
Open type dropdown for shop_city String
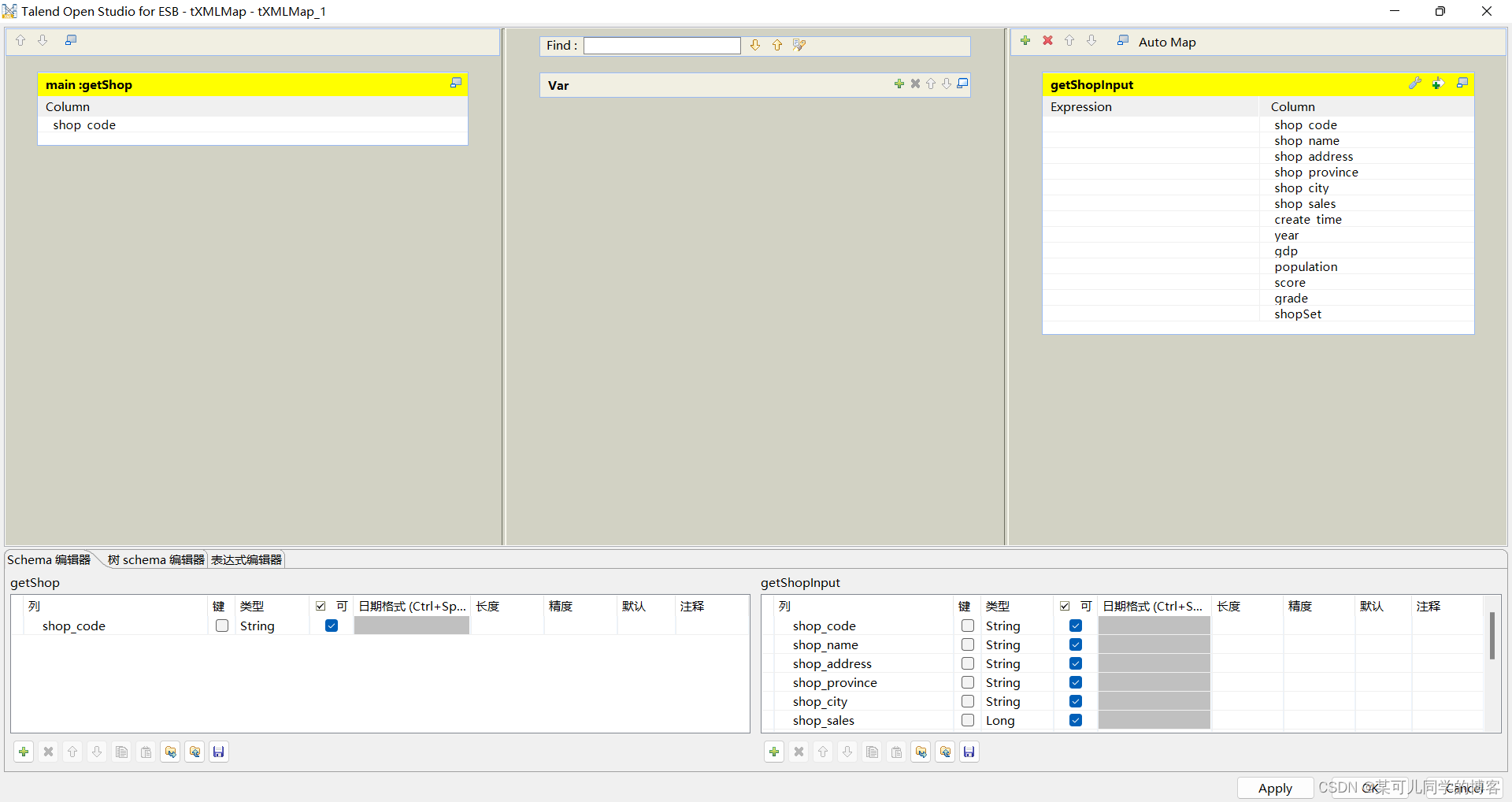coord(1016,701)
